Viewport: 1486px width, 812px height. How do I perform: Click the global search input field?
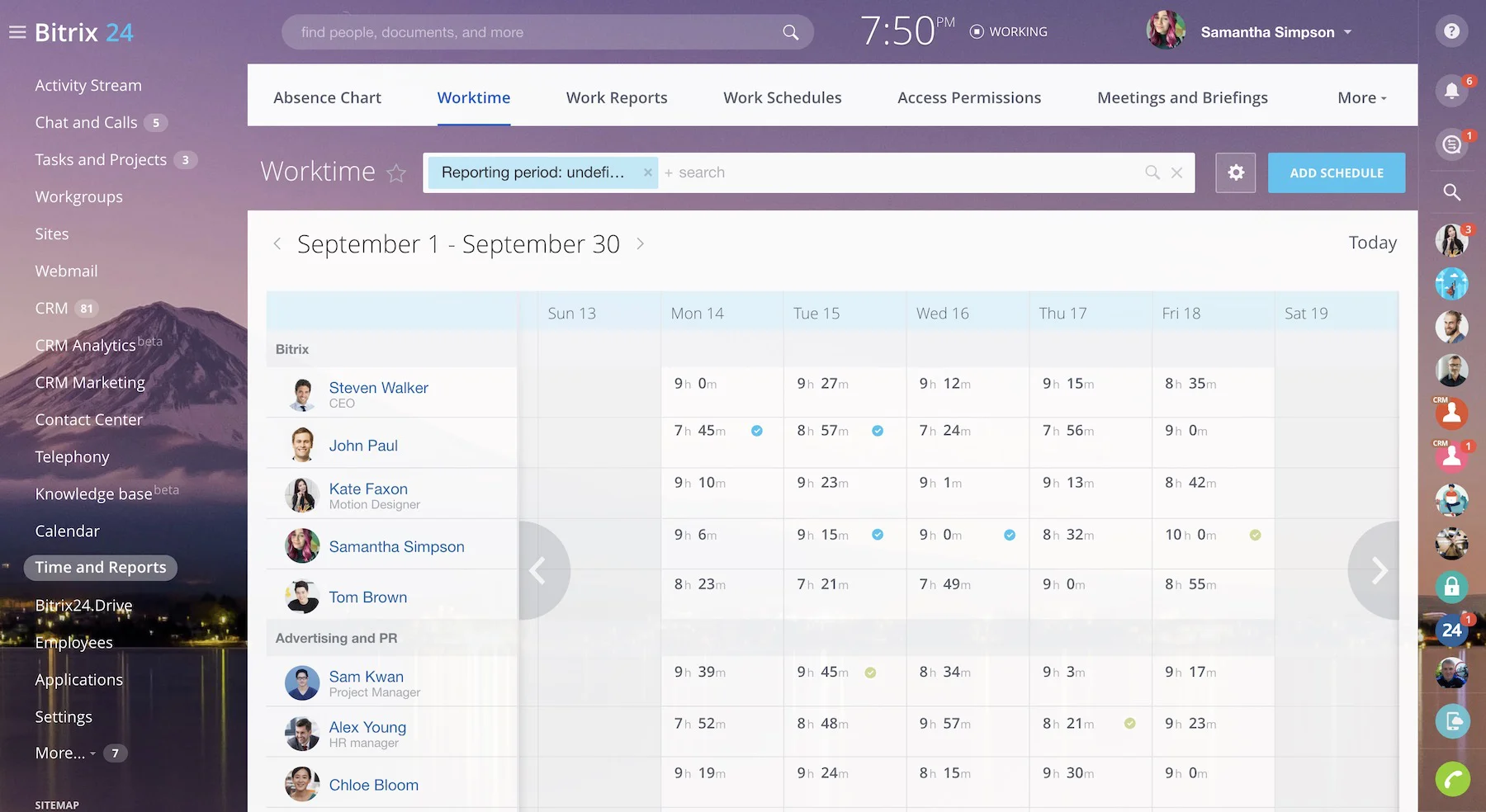[537, 32]
